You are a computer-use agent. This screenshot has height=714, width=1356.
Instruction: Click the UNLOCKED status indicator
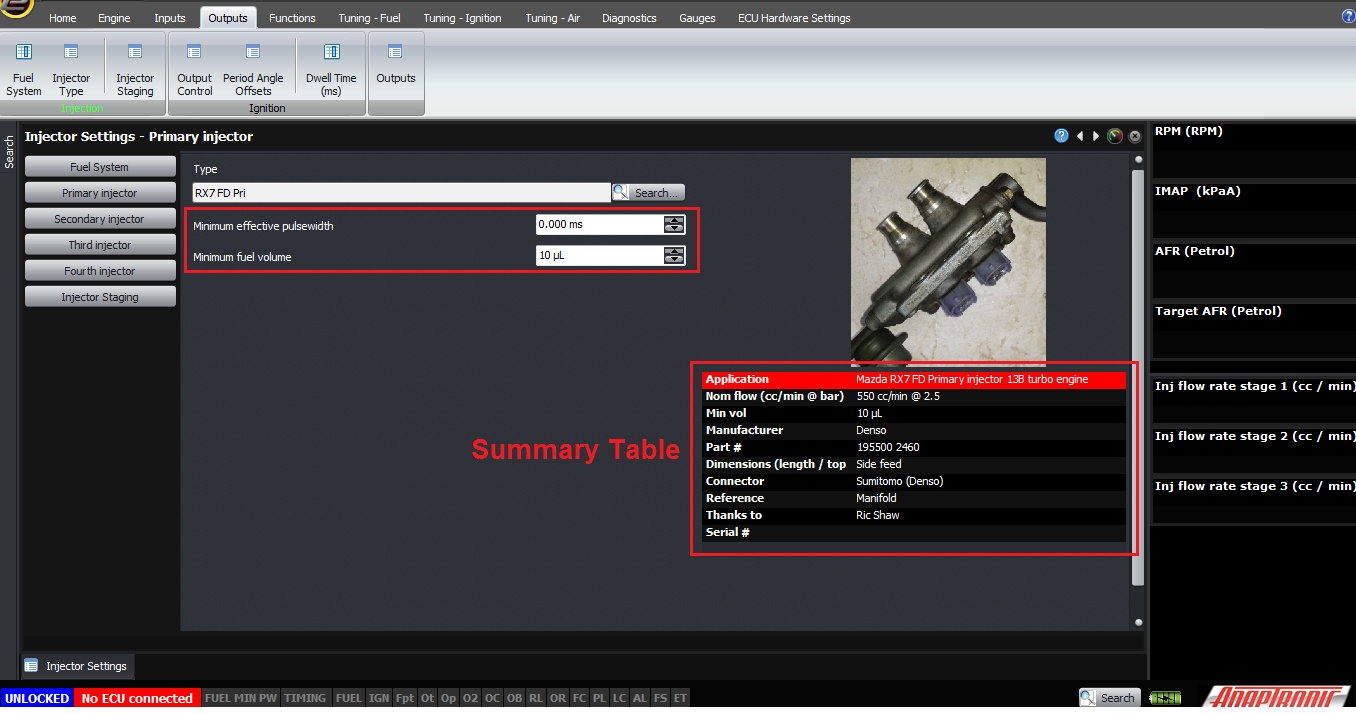(36, 698)
